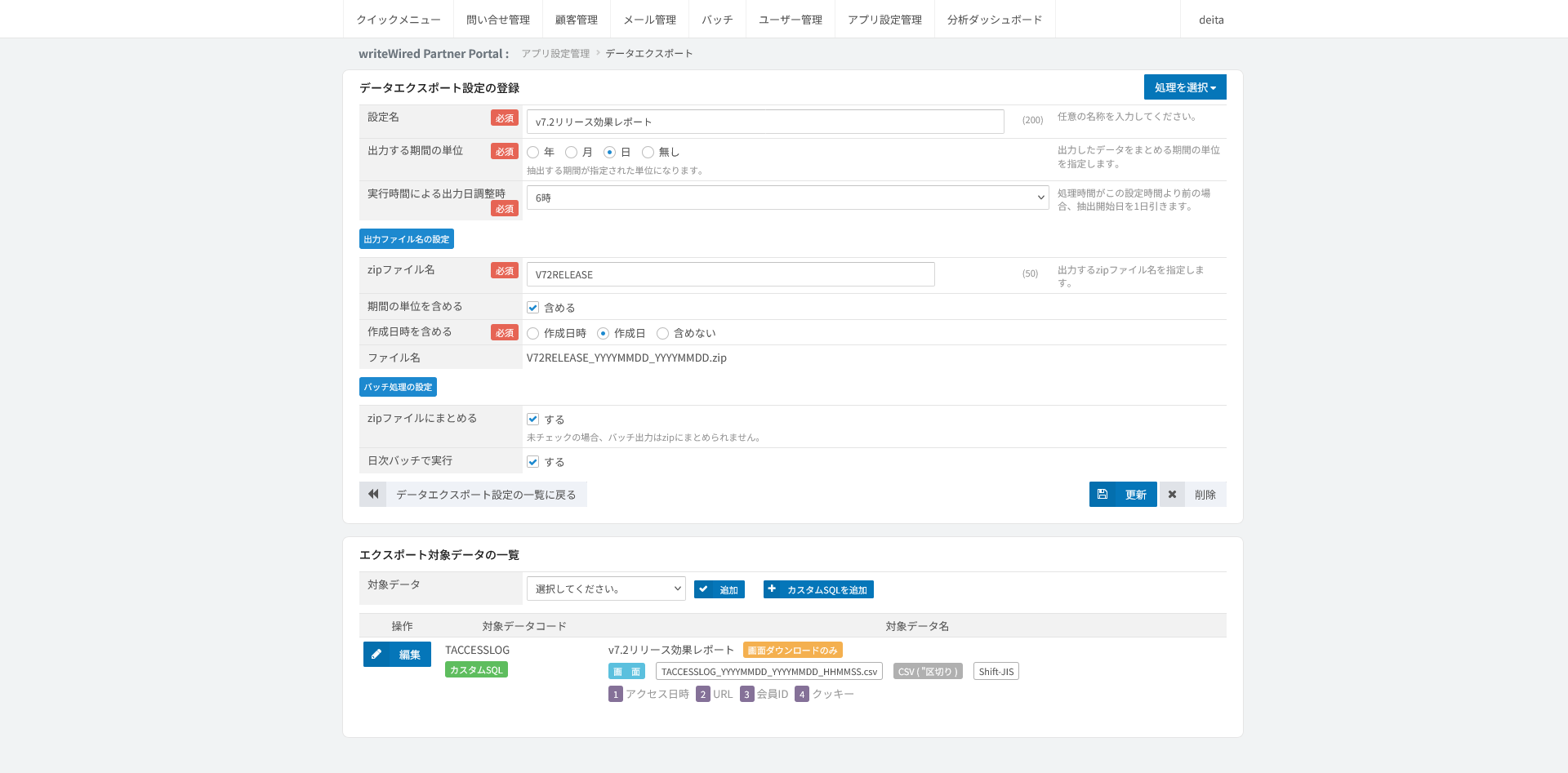Click アプリ設定管理 breadcrumb link

click(555, 54)
